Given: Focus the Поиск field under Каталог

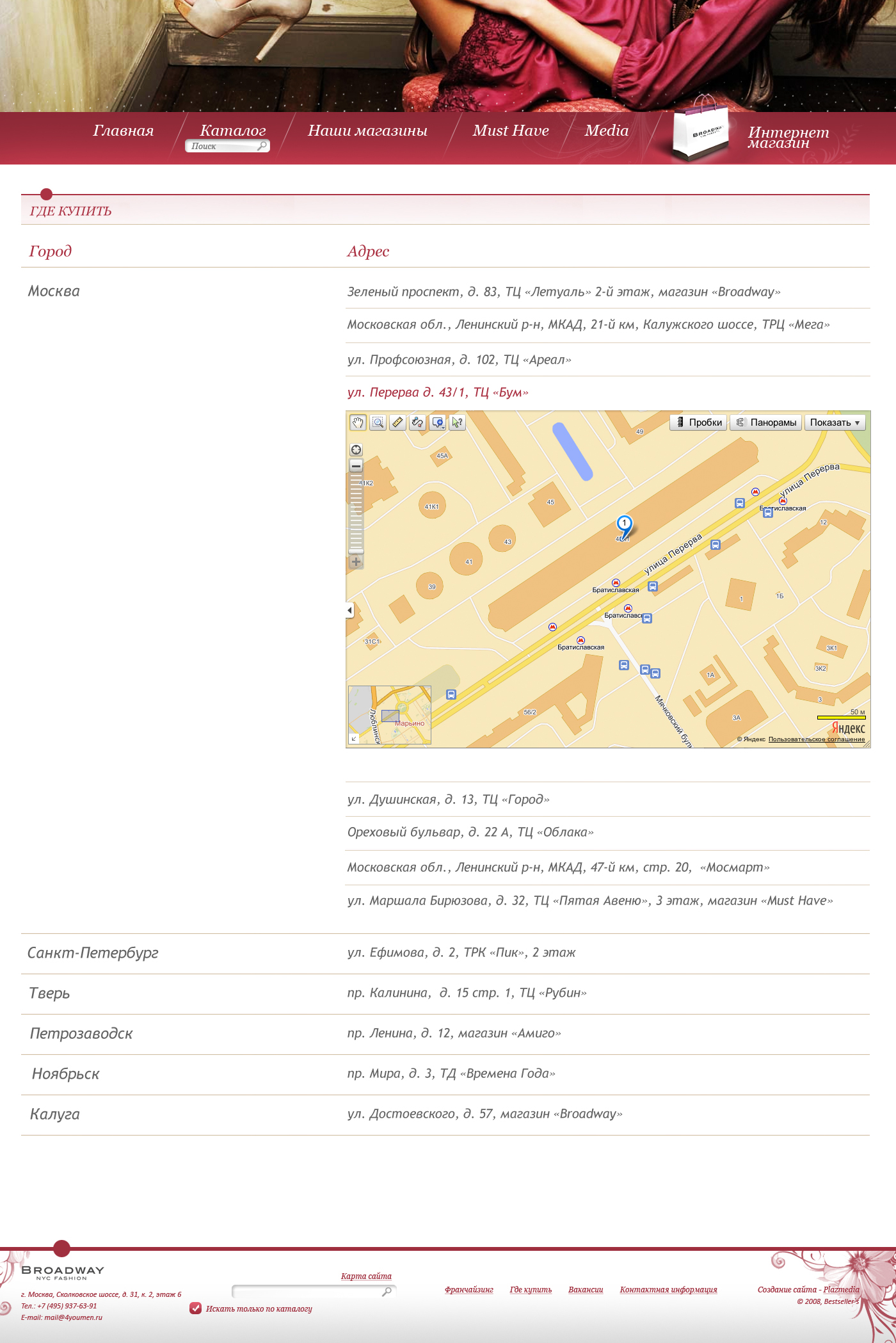Looking at the screenshot, I should pos(227,146).
